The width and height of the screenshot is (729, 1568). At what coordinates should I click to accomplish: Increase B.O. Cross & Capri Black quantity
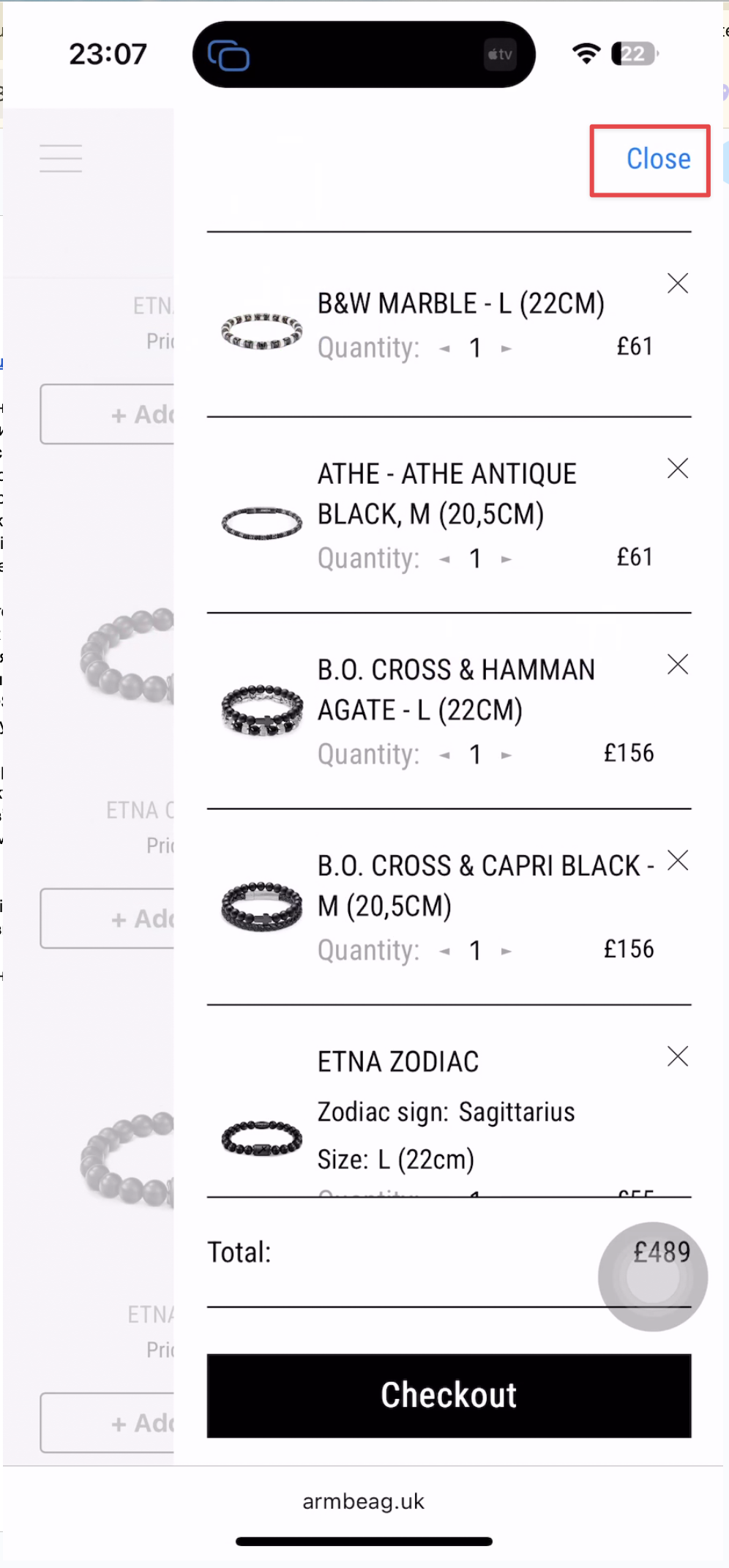click(x=506, y=952)
